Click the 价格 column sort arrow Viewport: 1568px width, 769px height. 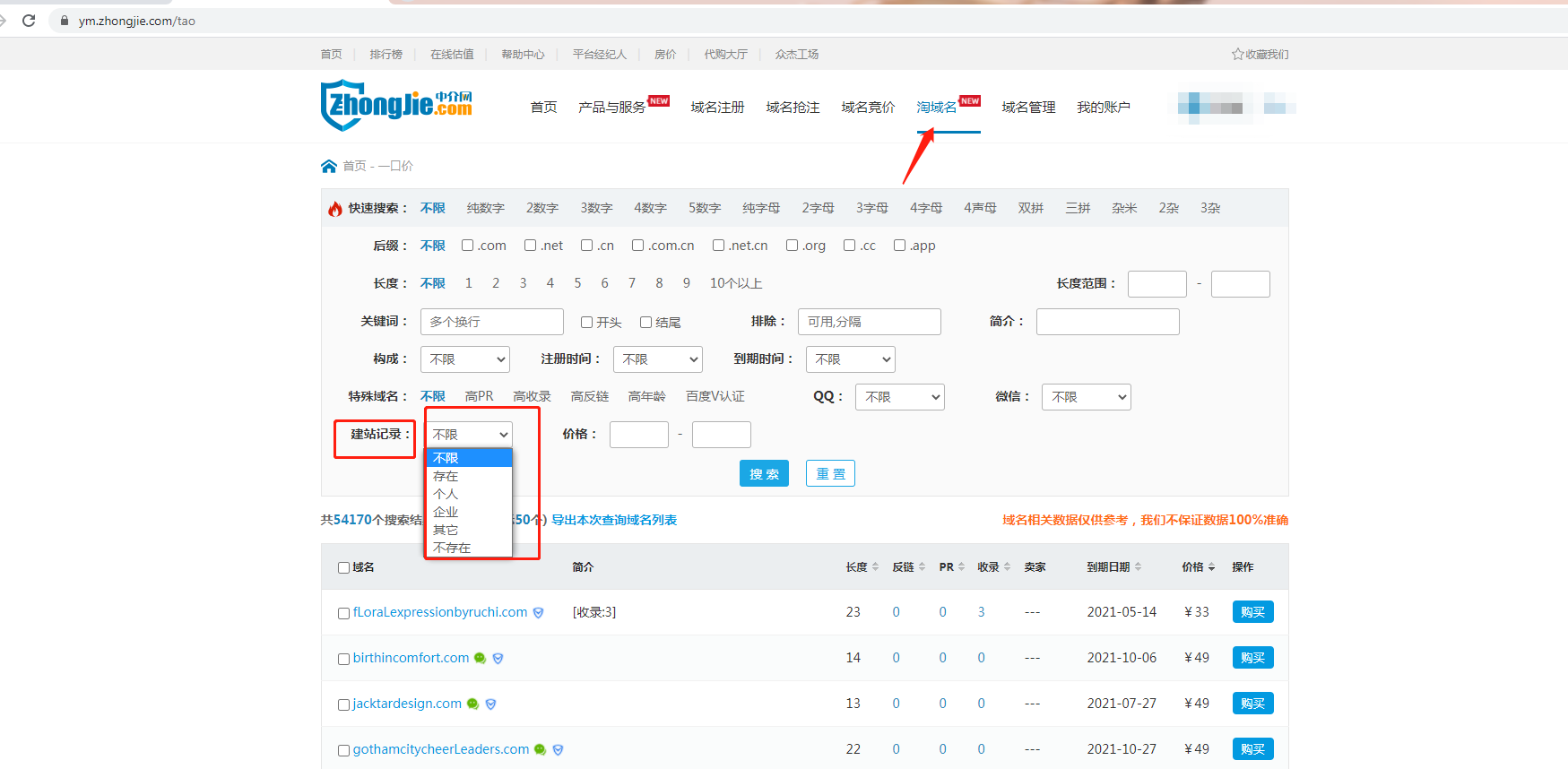click(x=1211, y=567)
